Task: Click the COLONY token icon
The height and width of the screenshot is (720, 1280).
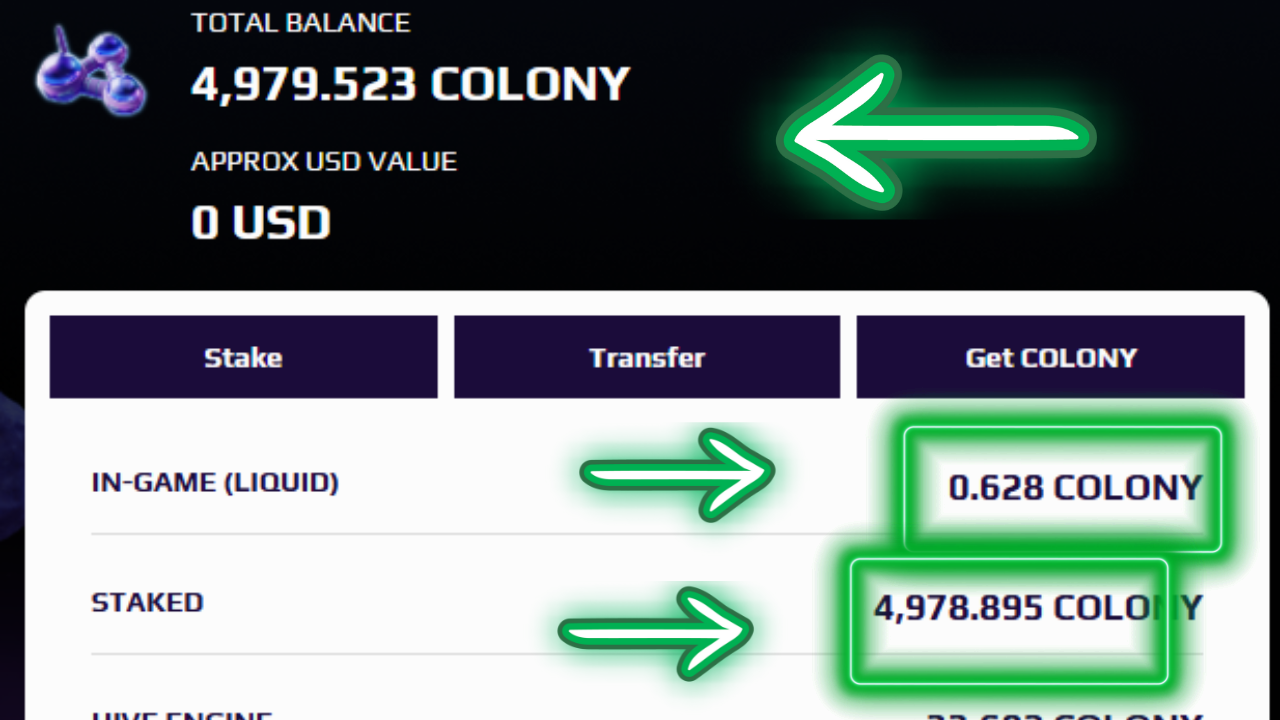Action: coord(90,74)
